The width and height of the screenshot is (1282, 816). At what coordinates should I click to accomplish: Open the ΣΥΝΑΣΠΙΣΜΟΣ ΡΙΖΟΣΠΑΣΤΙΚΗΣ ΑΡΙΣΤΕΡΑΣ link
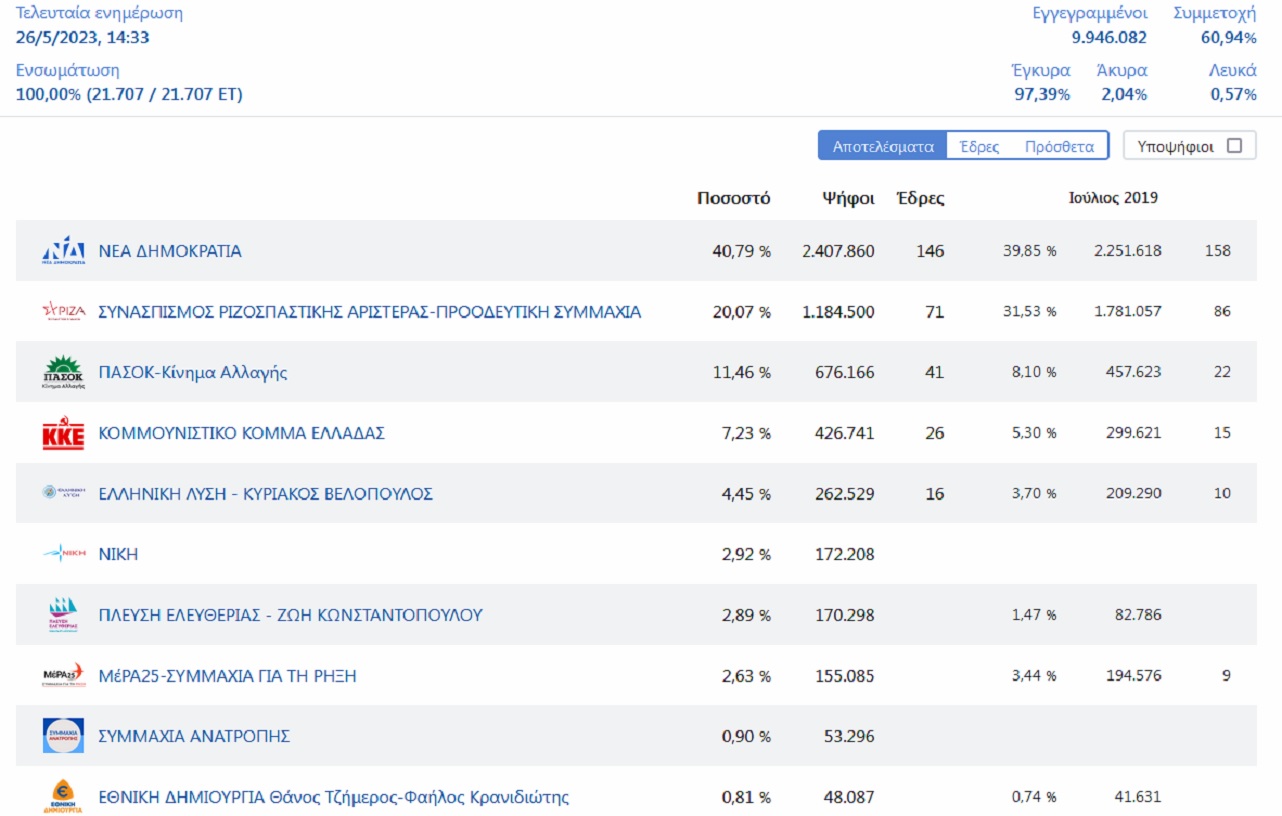370,312
